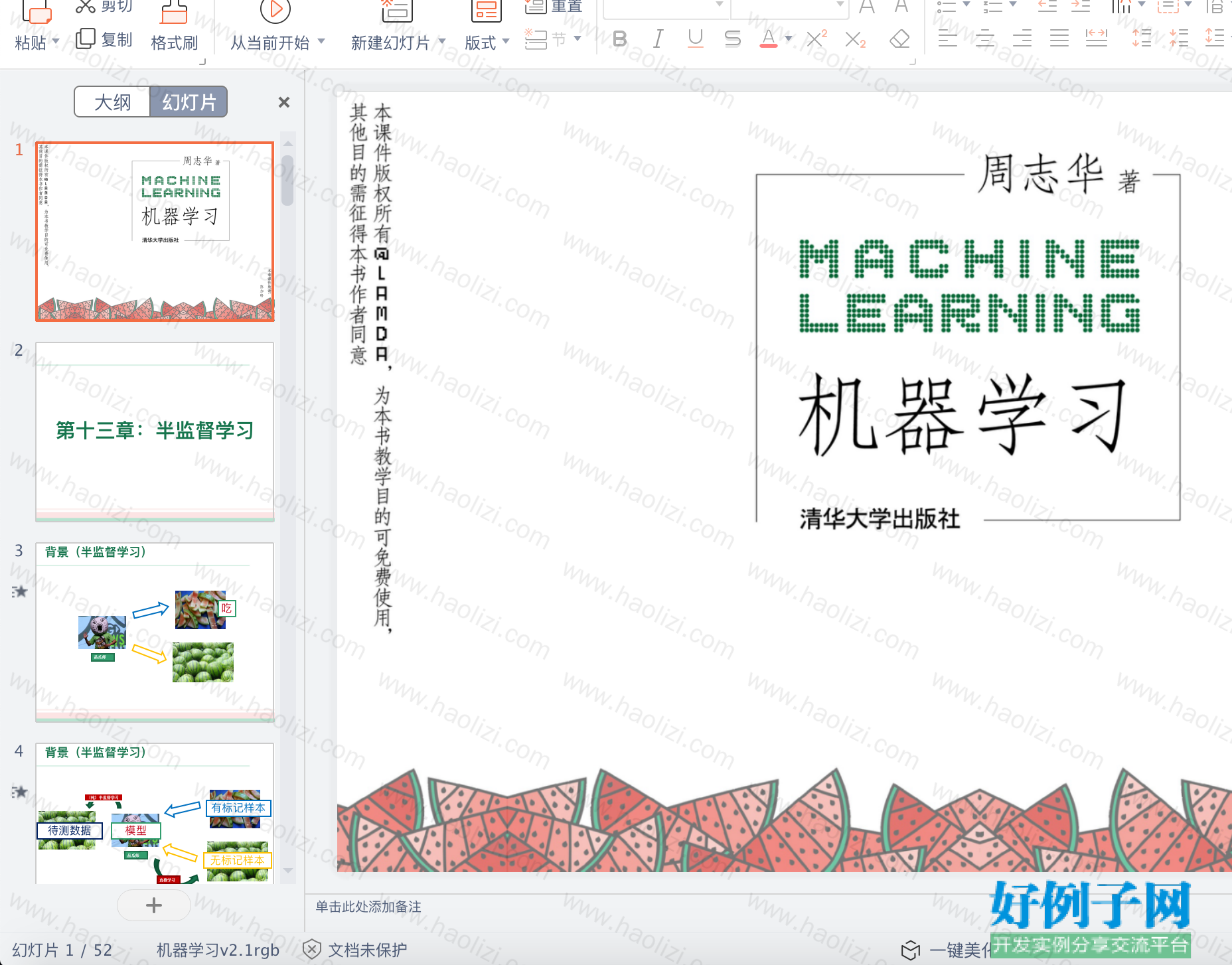This screenshot has width=1232, height=965.
Task: Align text right
Action: [x=1022, y=38]
